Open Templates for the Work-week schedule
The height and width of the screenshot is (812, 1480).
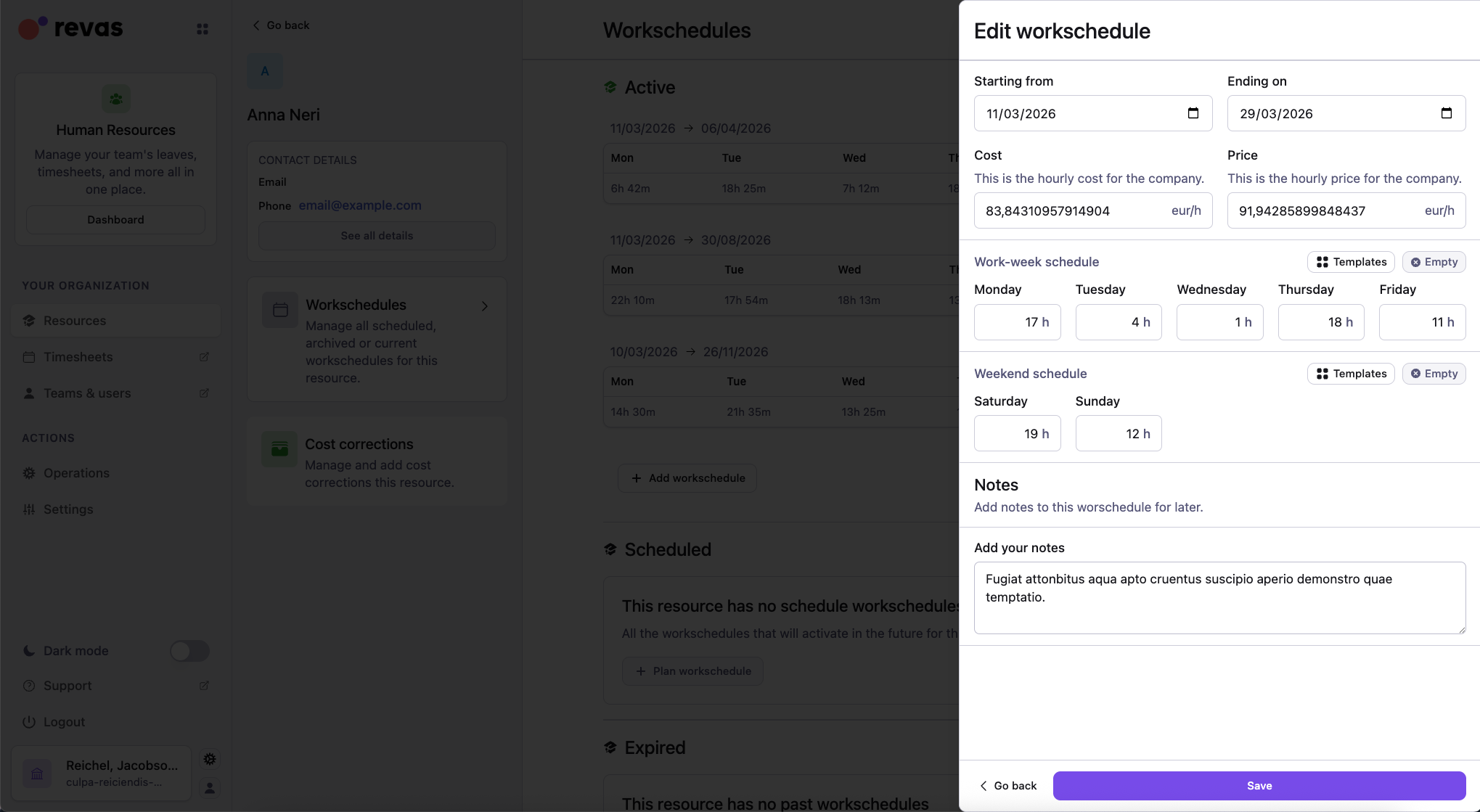(1350, 261)
